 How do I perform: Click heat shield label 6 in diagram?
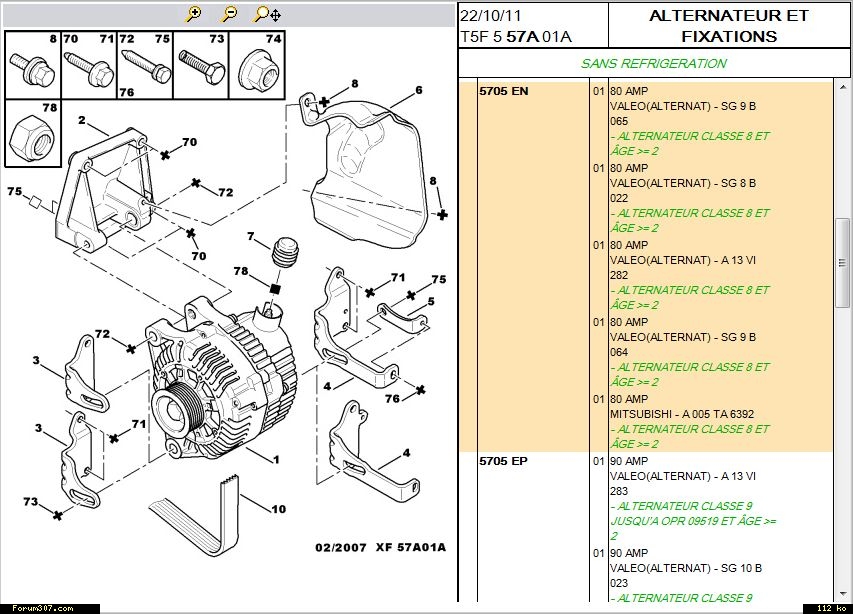click(418, 90)
